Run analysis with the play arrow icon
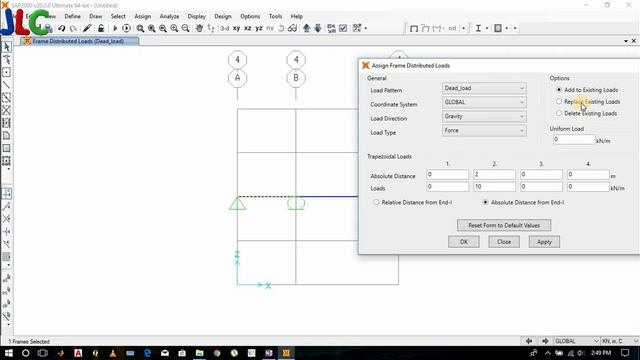The image size is (640, 360). (115, 28)
